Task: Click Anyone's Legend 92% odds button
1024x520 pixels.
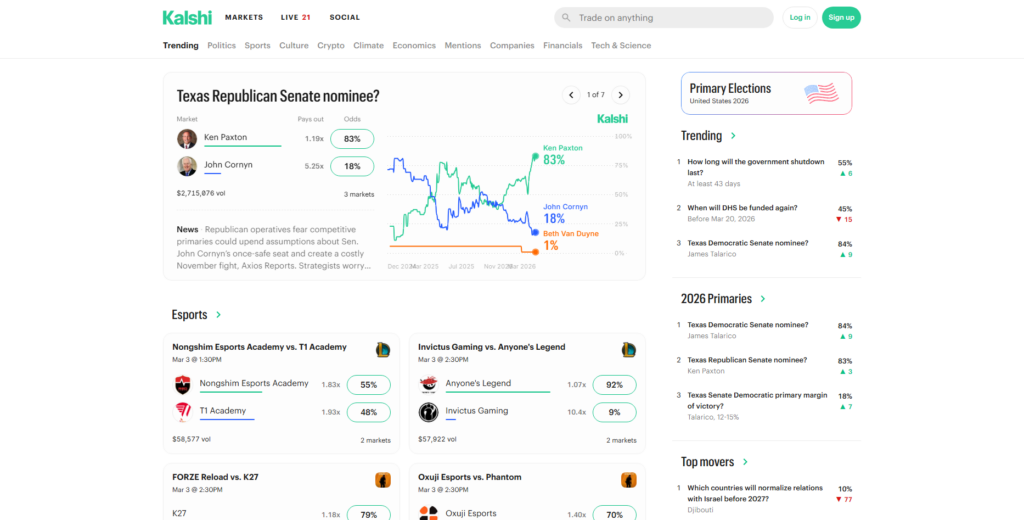Action: click(x=615, y=385)
